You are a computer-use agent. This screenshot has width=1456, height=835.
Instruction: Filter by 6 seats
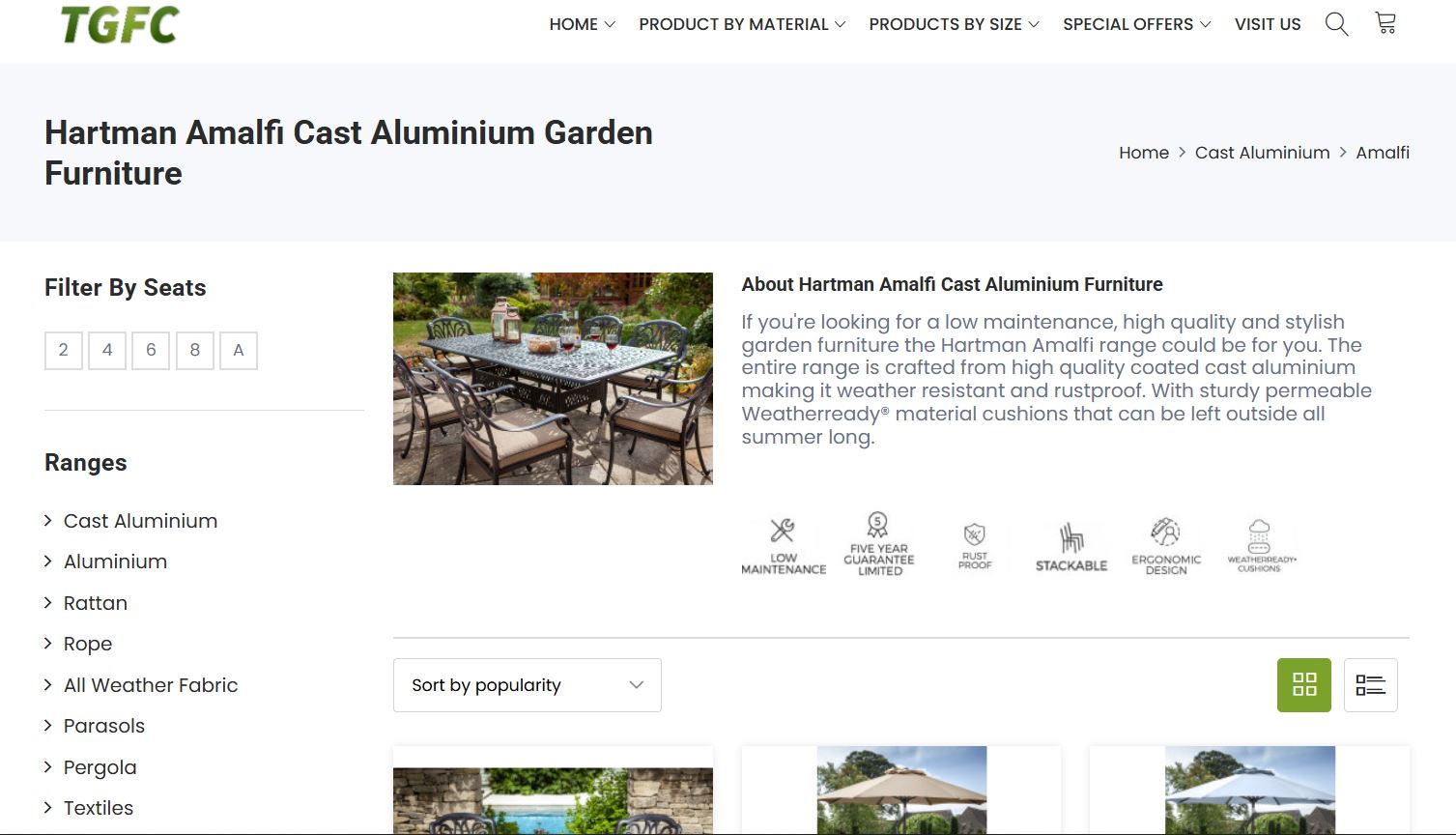click(151, 351)
